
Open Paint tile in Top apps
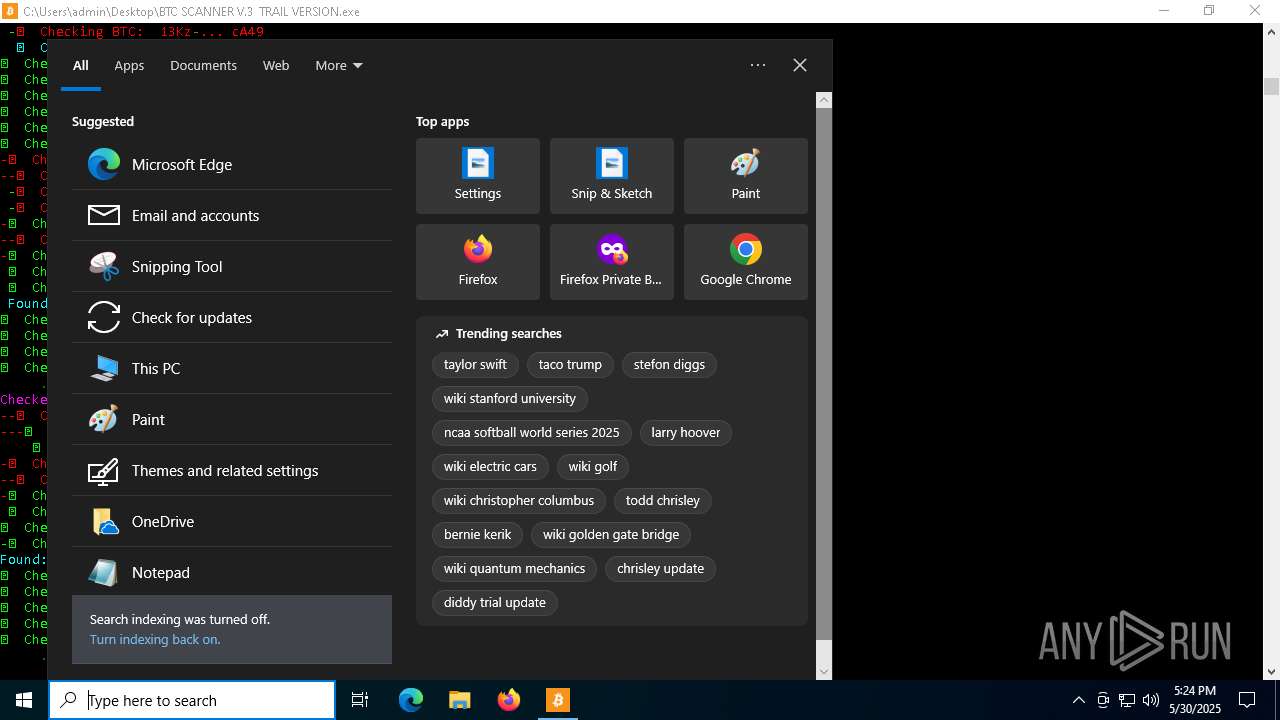[x=746, y=176]
